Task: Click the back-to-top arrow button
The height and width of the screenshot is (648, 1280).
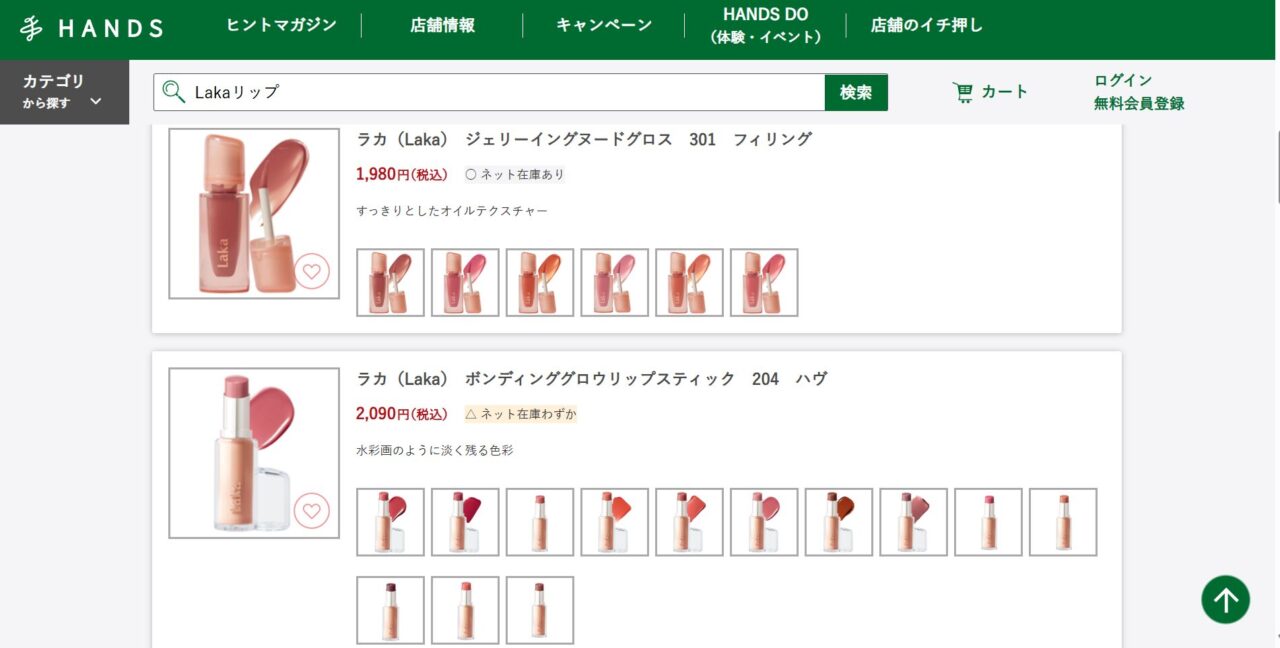Action: [1226, 600]
